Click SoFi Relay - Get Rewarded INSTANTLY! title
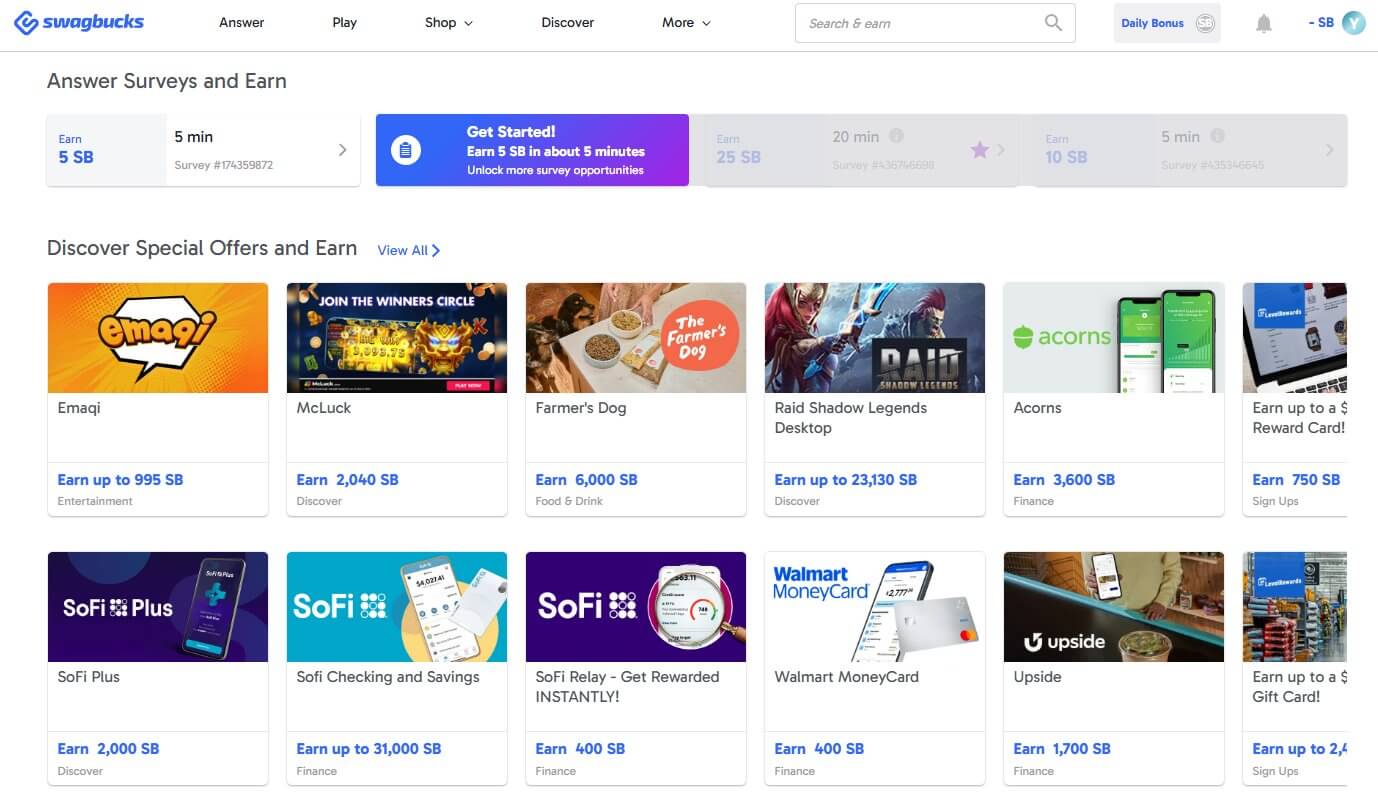The height and width of the screenshot is (809, 1378). click(627, 687)
